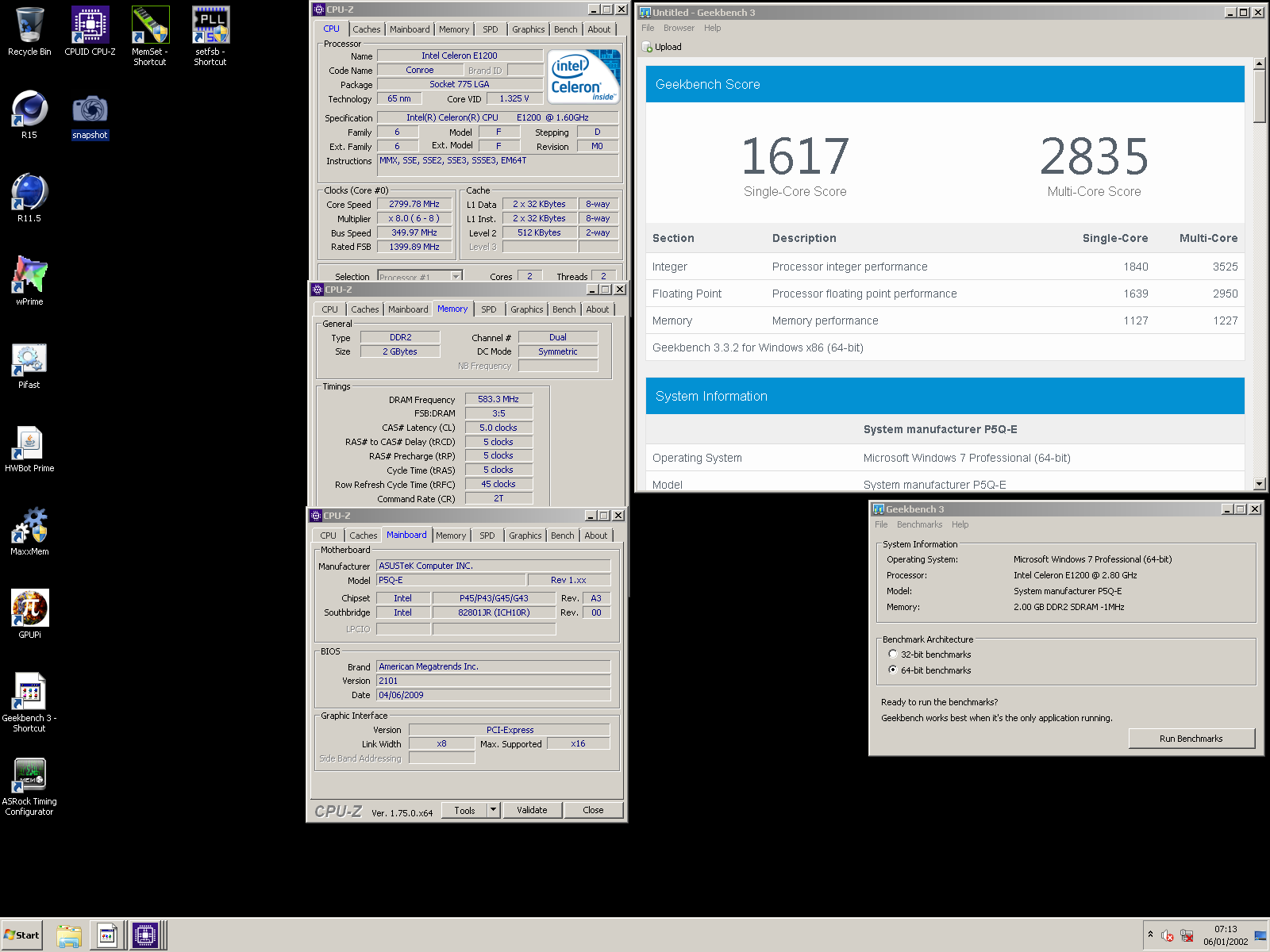Show hidden tray icons arrow
Screen dimensions: 1270x952
tap(1150, 935)
